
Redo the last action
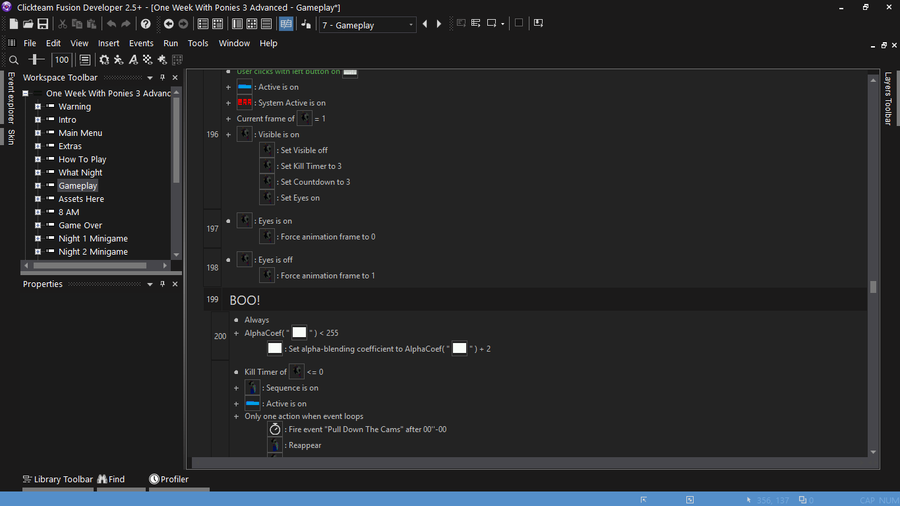coord(126,24)
